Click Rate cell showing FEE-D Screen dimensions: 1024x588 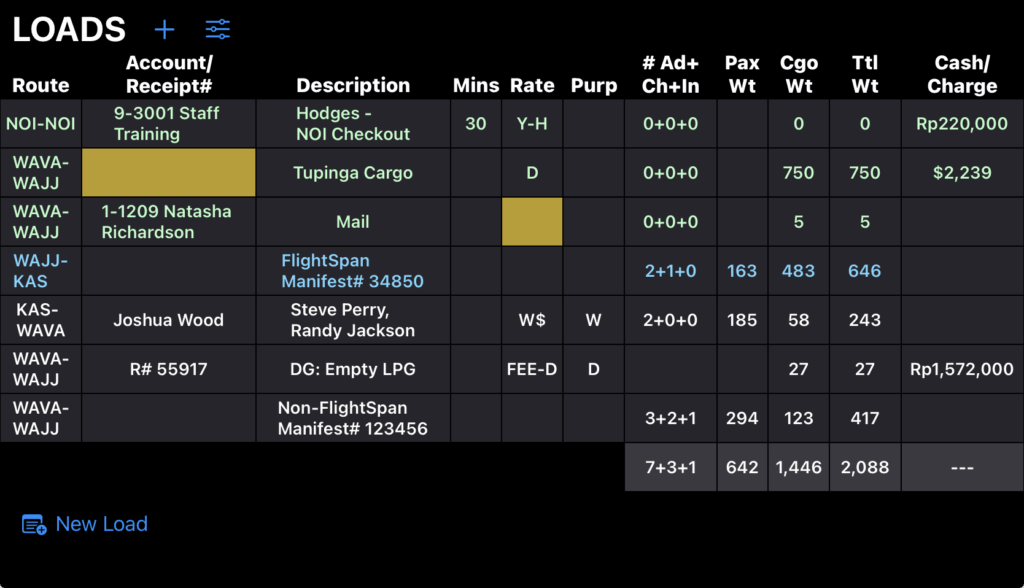point(532,369)
